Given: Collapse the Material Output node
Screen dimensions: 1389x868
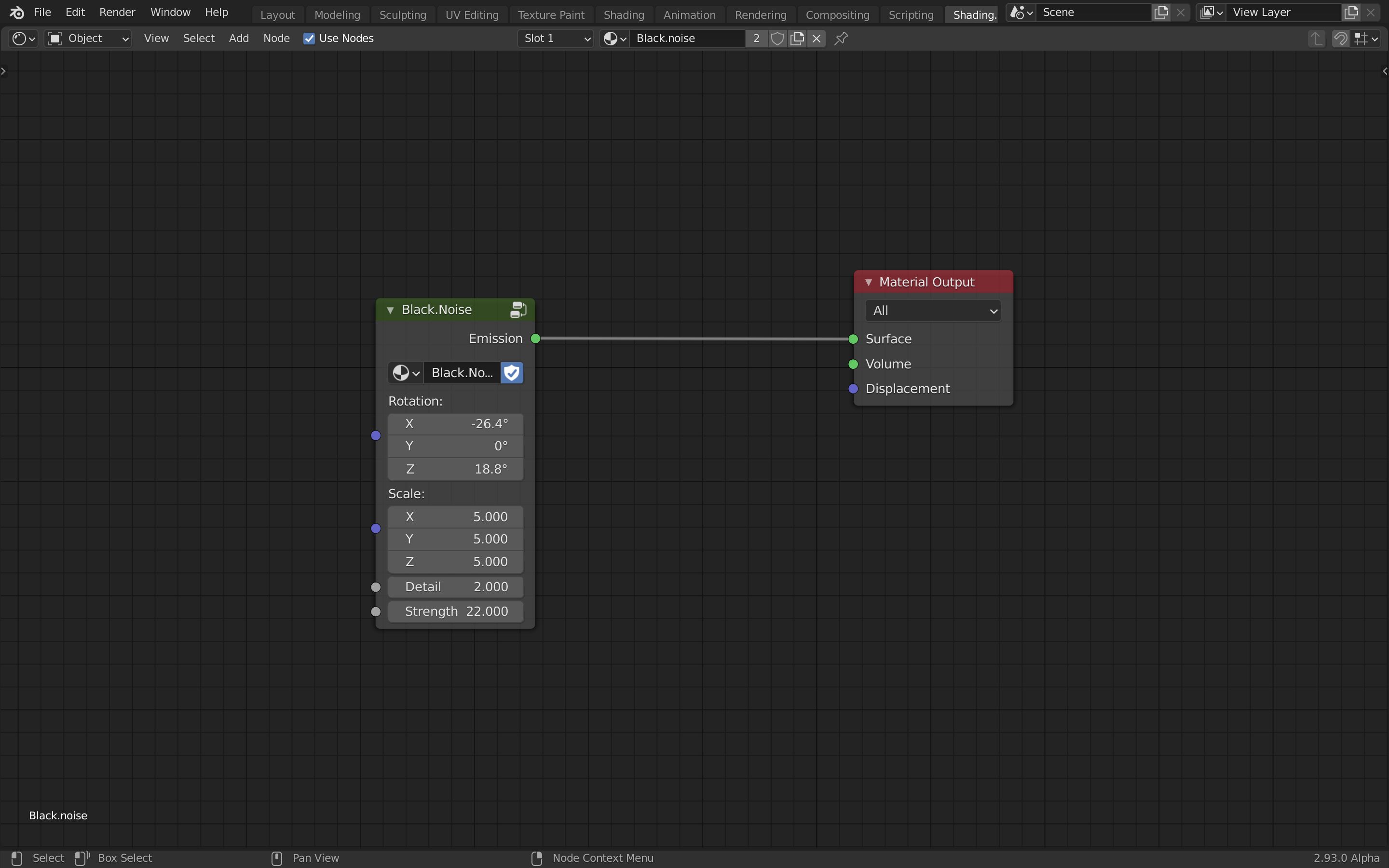Looking at the screenshot, I should [x=869, y=282].
